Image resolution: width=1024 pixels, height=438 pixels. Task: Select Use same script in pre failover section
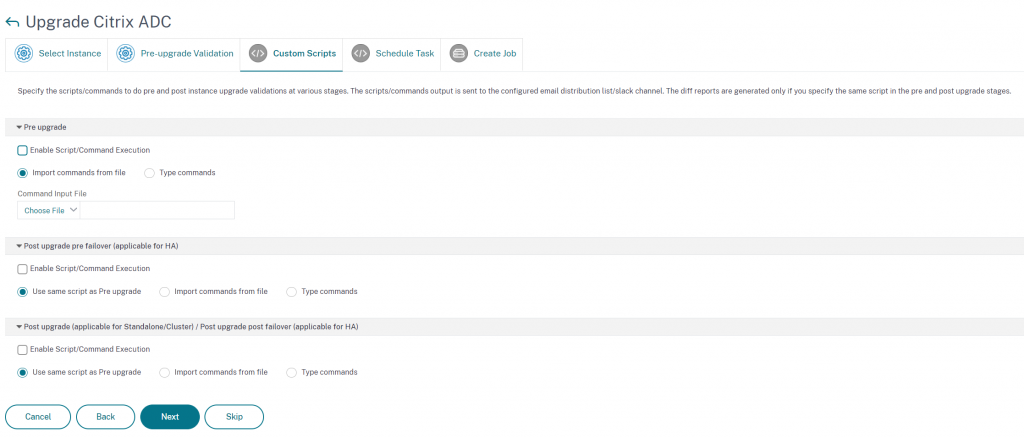[x=23, y=292]
